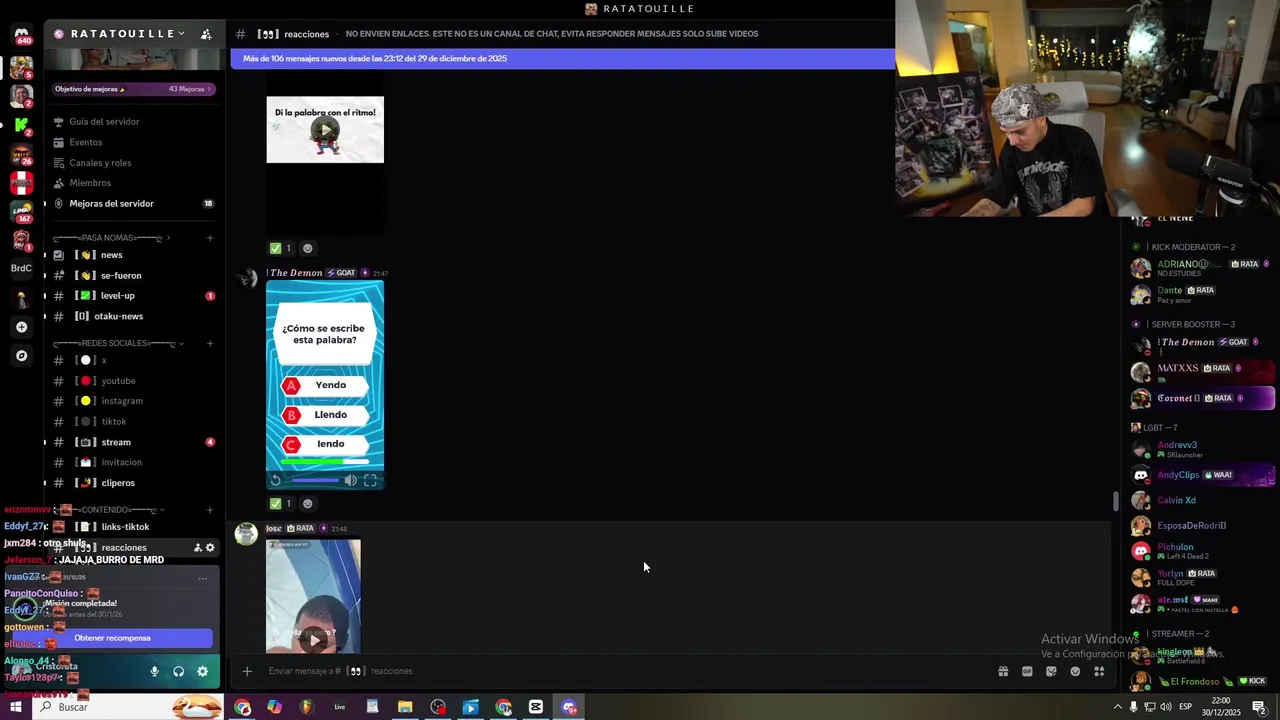Image resolution: width=1280 pixels, height=720 pixels.
Task: Open the gift Nitro icon
Action: point(1003,671)
